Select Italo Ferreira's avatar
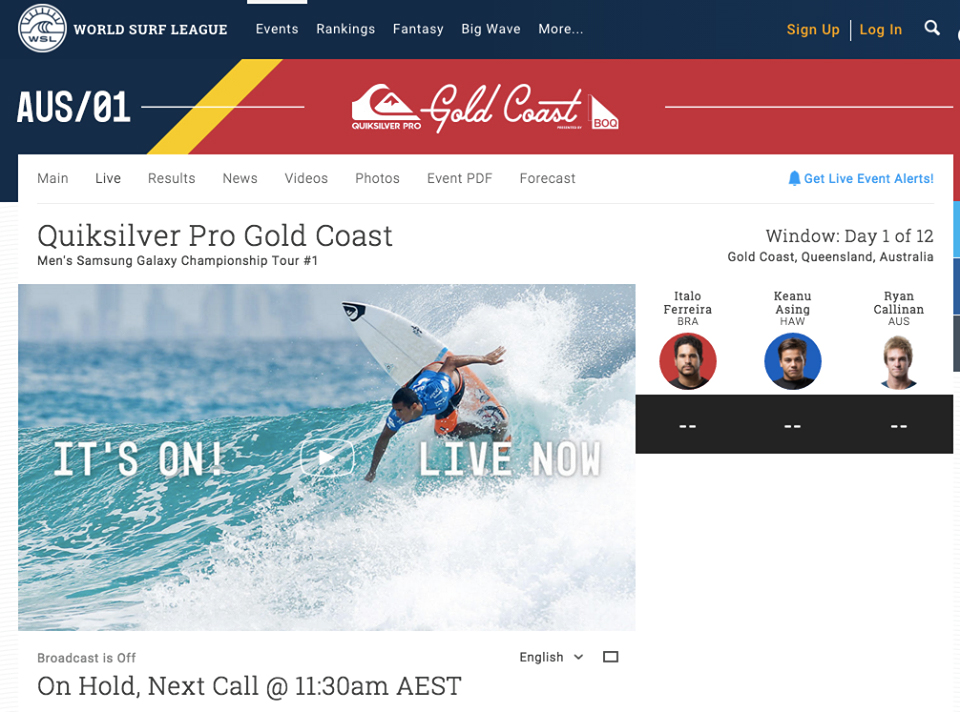Viewport: 960px width, 712px height. click(x=688, y=361)
